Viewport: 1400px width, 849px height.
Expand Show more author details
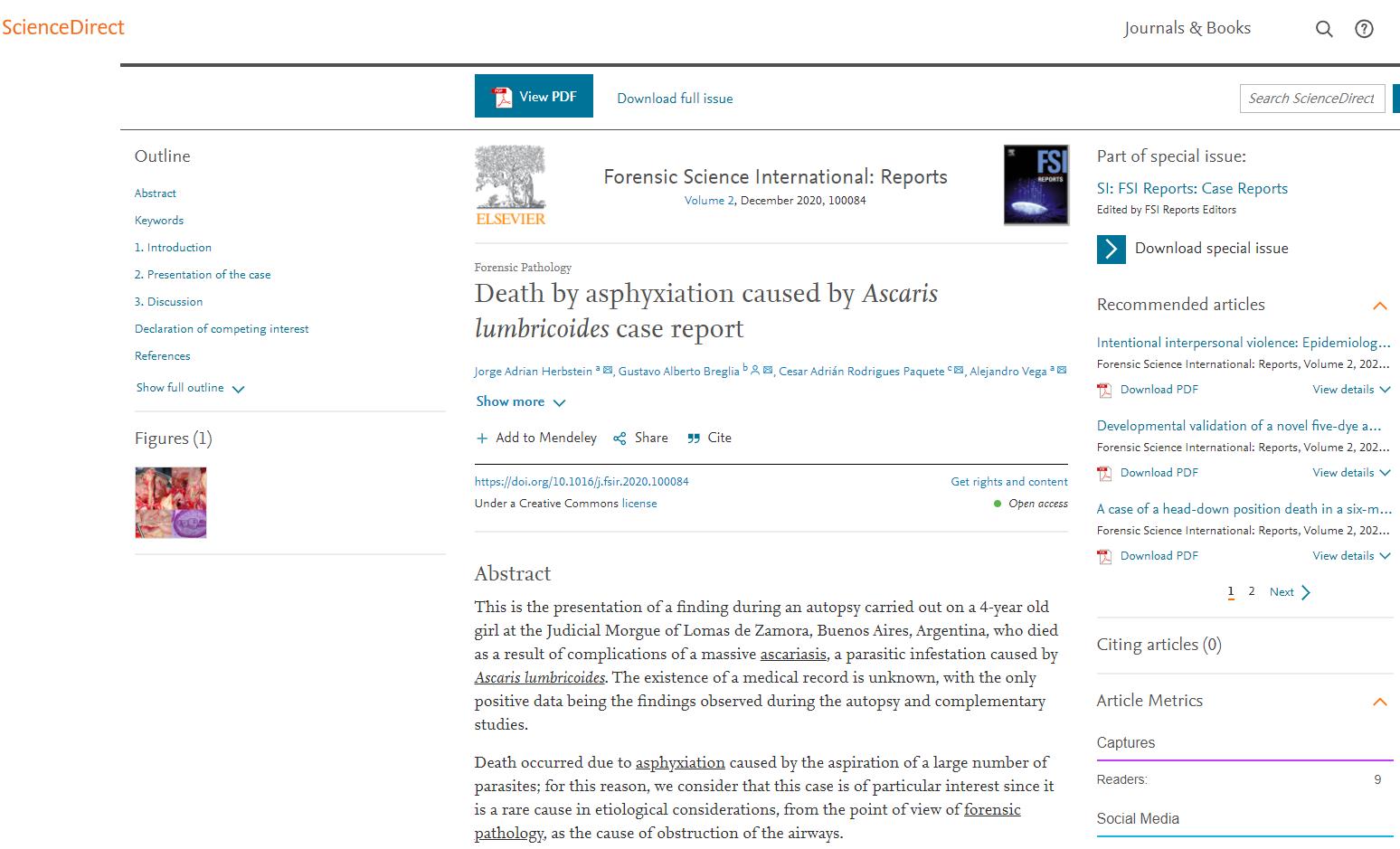click(520, 401)
